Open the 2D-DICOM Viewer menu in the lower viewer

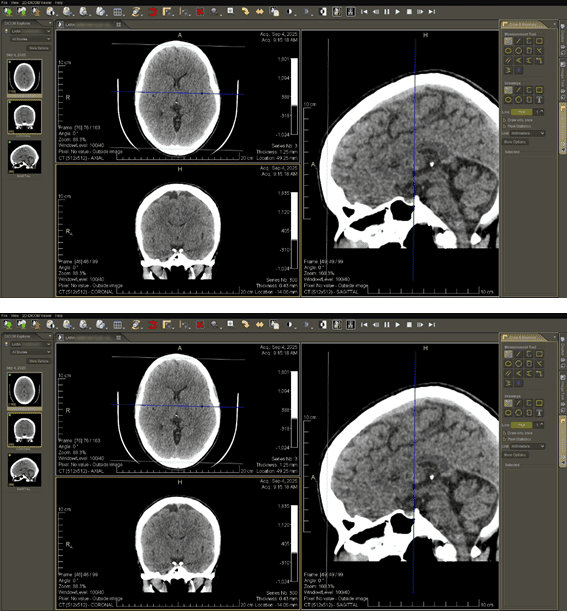(37, 315)
